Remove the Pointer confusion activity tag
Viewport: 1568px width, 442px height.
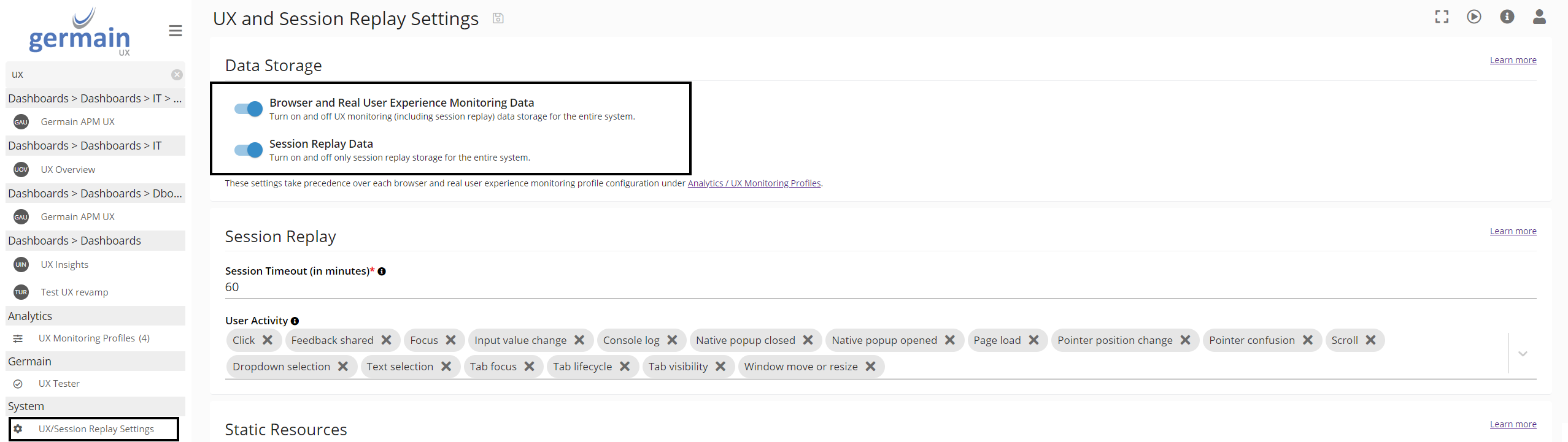pos(1308,340)
